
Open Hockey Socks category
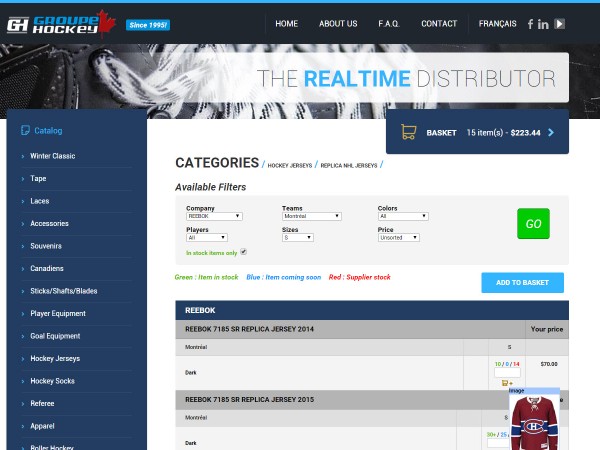coord(52,381)
